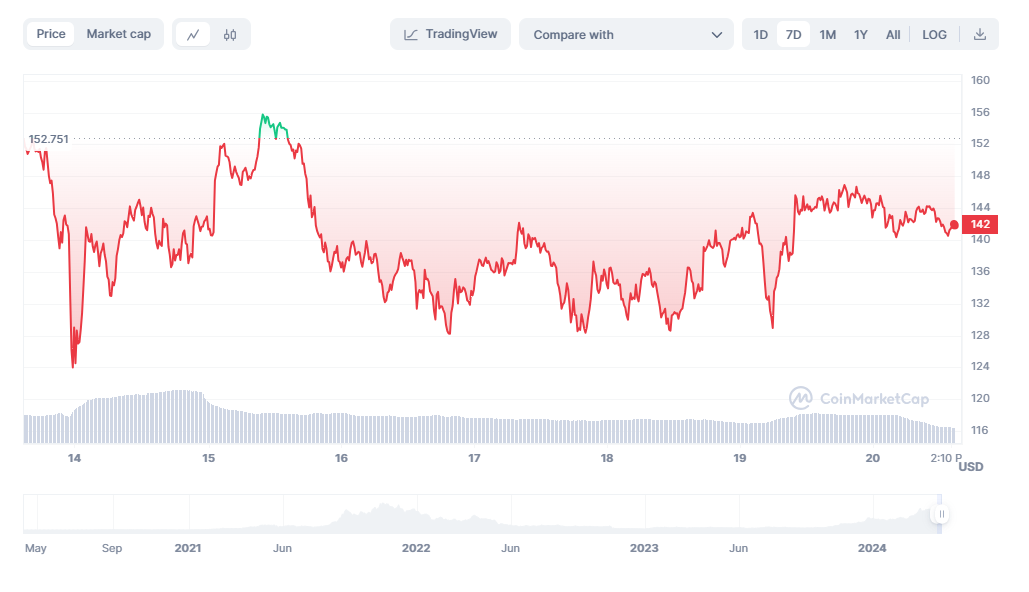Expand Compare with chevron arrow

coord(716,34)
